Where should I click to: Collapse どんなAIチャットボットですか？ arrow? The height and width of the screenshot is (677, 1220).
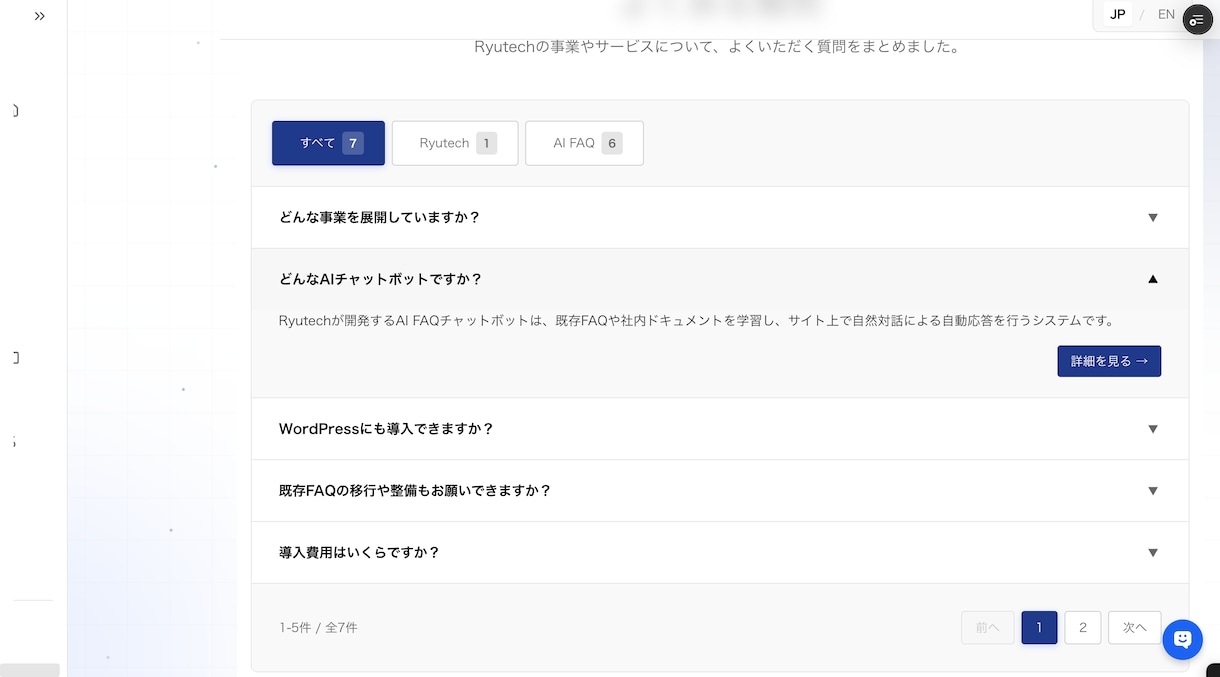tap(1153, 279)
